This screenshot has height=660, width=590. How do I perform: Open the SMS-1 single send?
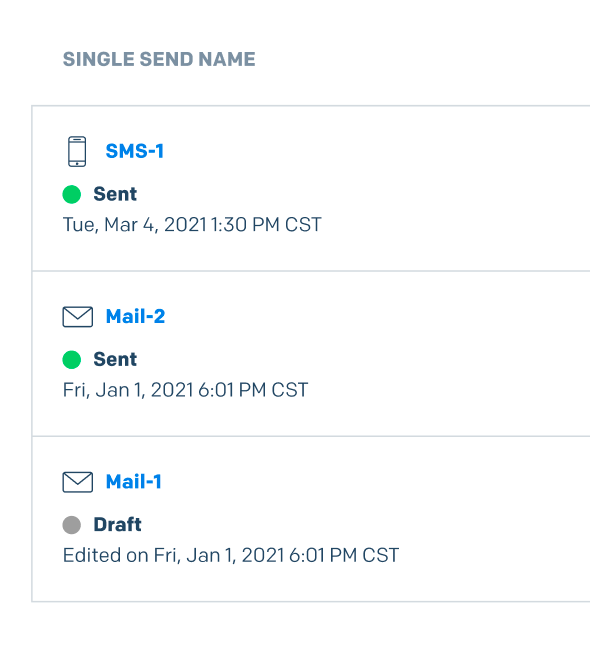135,151
